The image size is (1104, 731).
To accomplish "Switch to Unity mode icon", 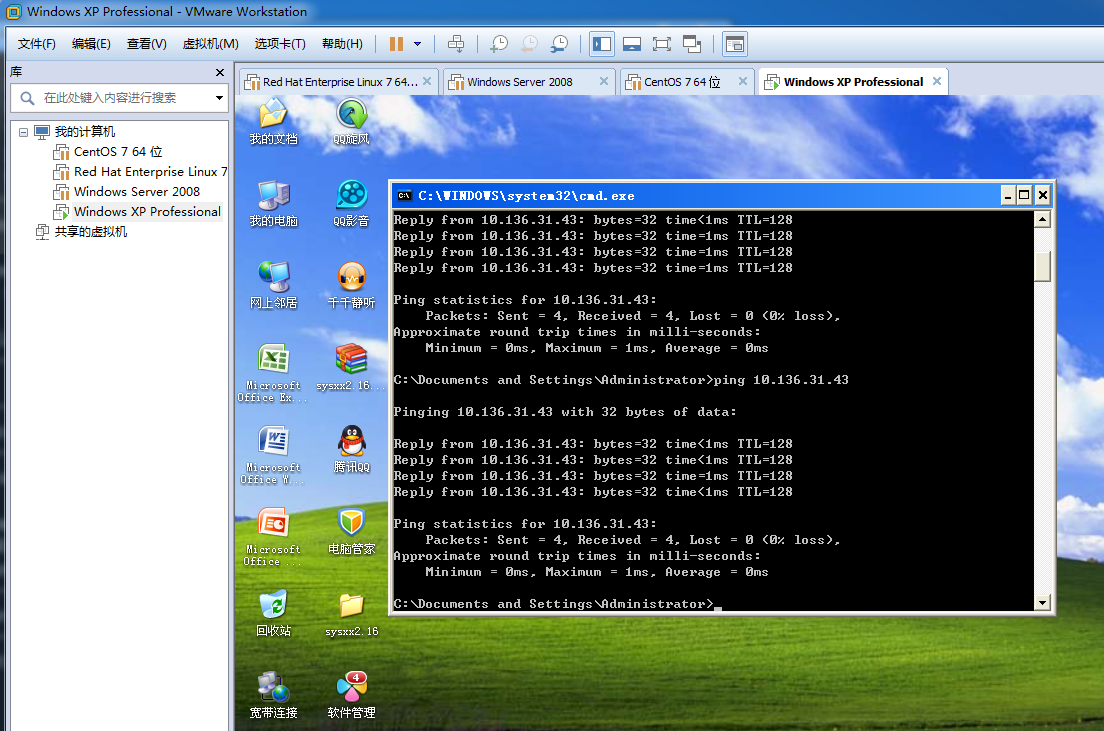I will tap(692, 44).
